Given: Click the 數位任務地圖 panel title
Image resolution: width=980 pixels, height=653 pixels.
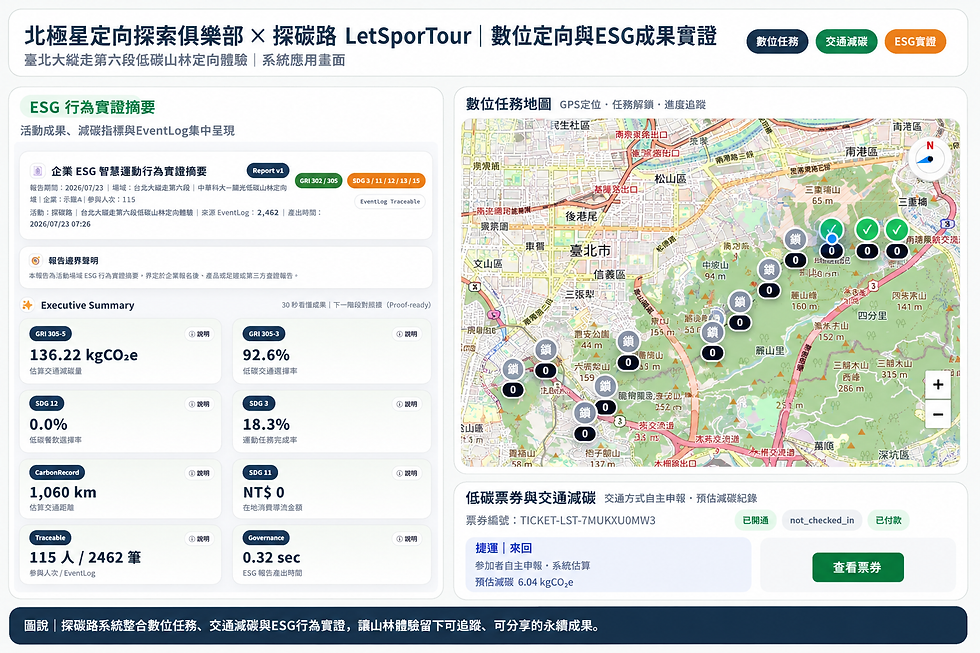Looking at the screenshot, I should pos(509,104).
